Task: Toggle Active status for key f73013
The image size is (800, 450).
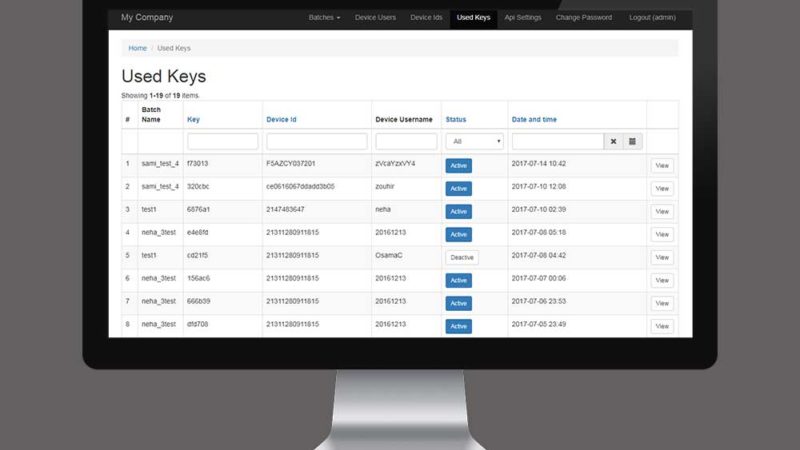Action: (458, 166)
